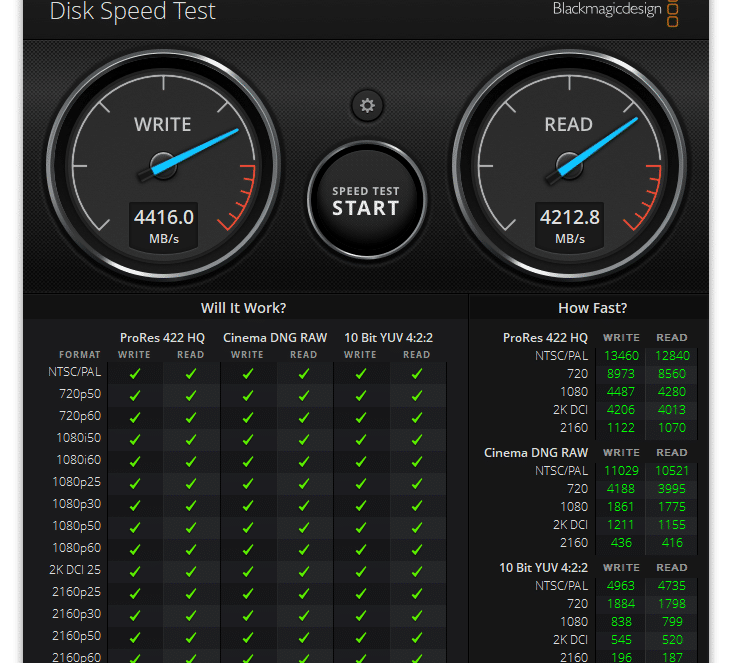Select the 2160p30 format row label

[x=77, y=614]
